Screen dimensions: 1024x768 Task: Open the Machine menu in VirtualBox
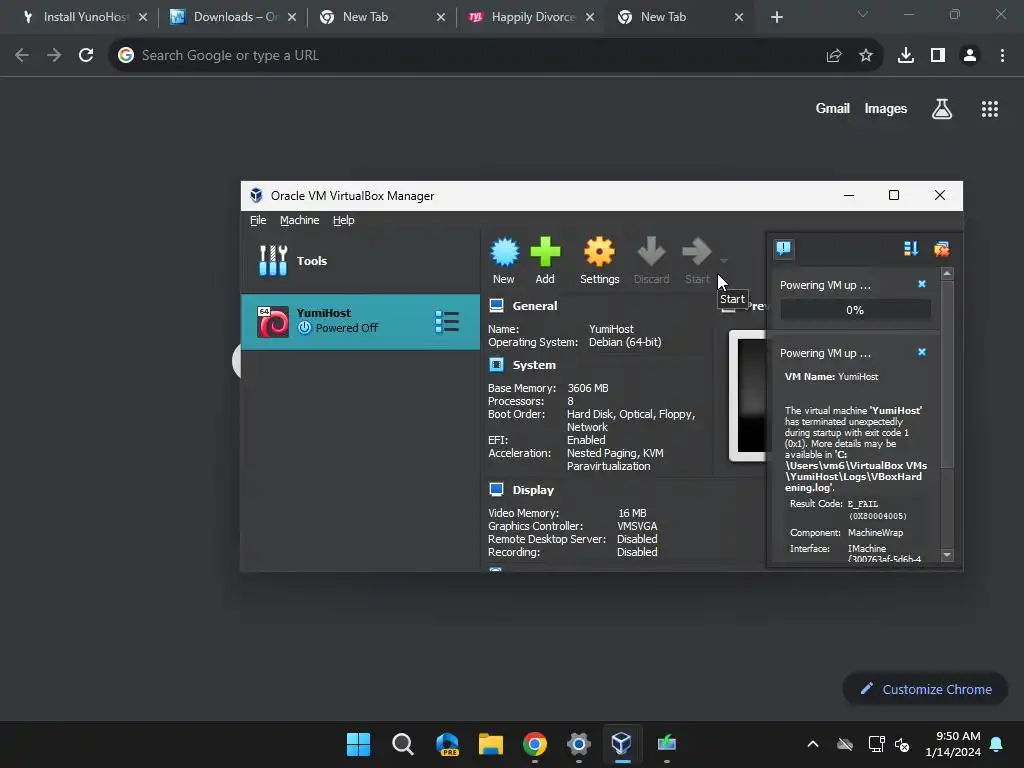click(300, 220)
